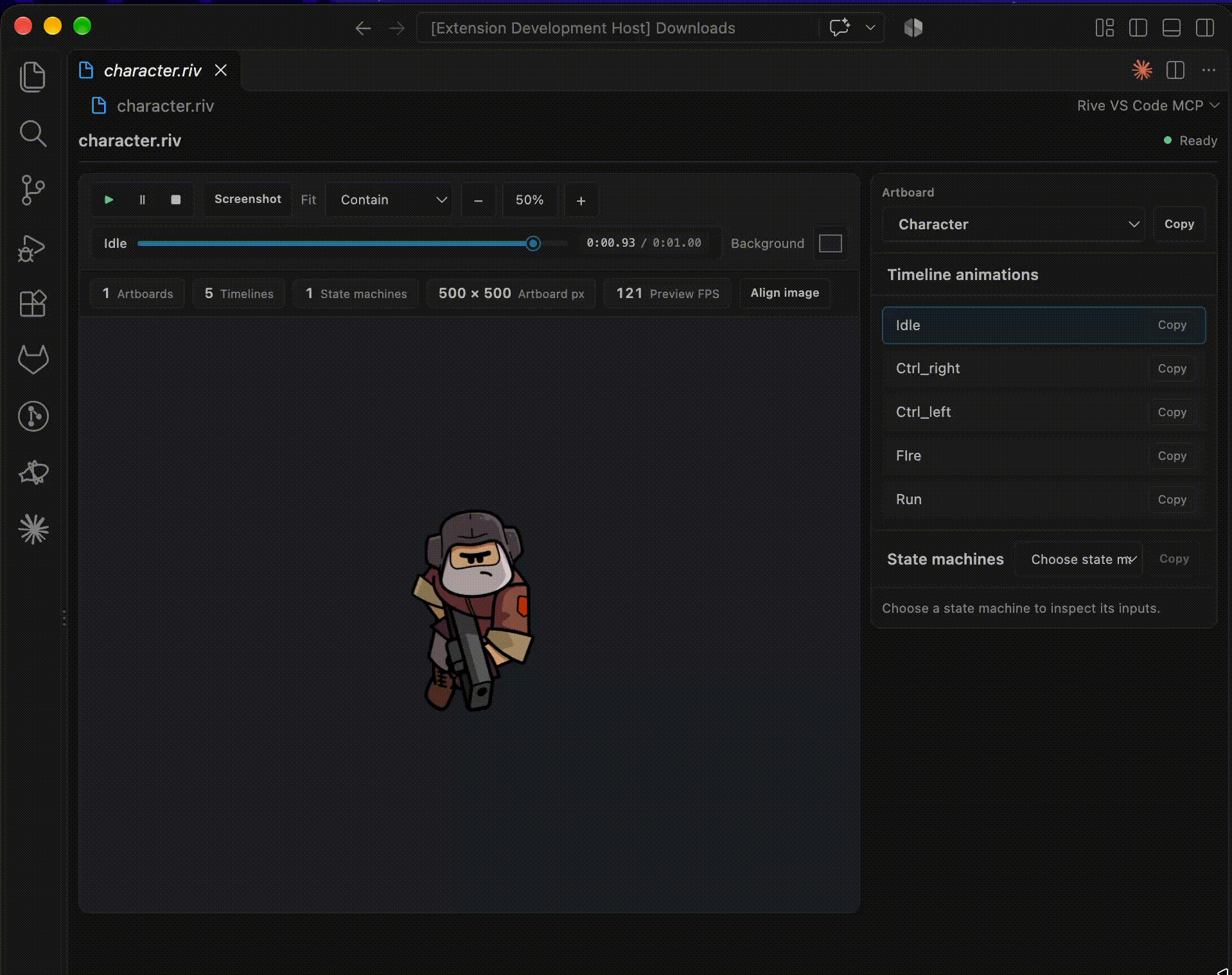
Task: Click the Idle timeline scrubber handle
Action: [x=532, y=243]
